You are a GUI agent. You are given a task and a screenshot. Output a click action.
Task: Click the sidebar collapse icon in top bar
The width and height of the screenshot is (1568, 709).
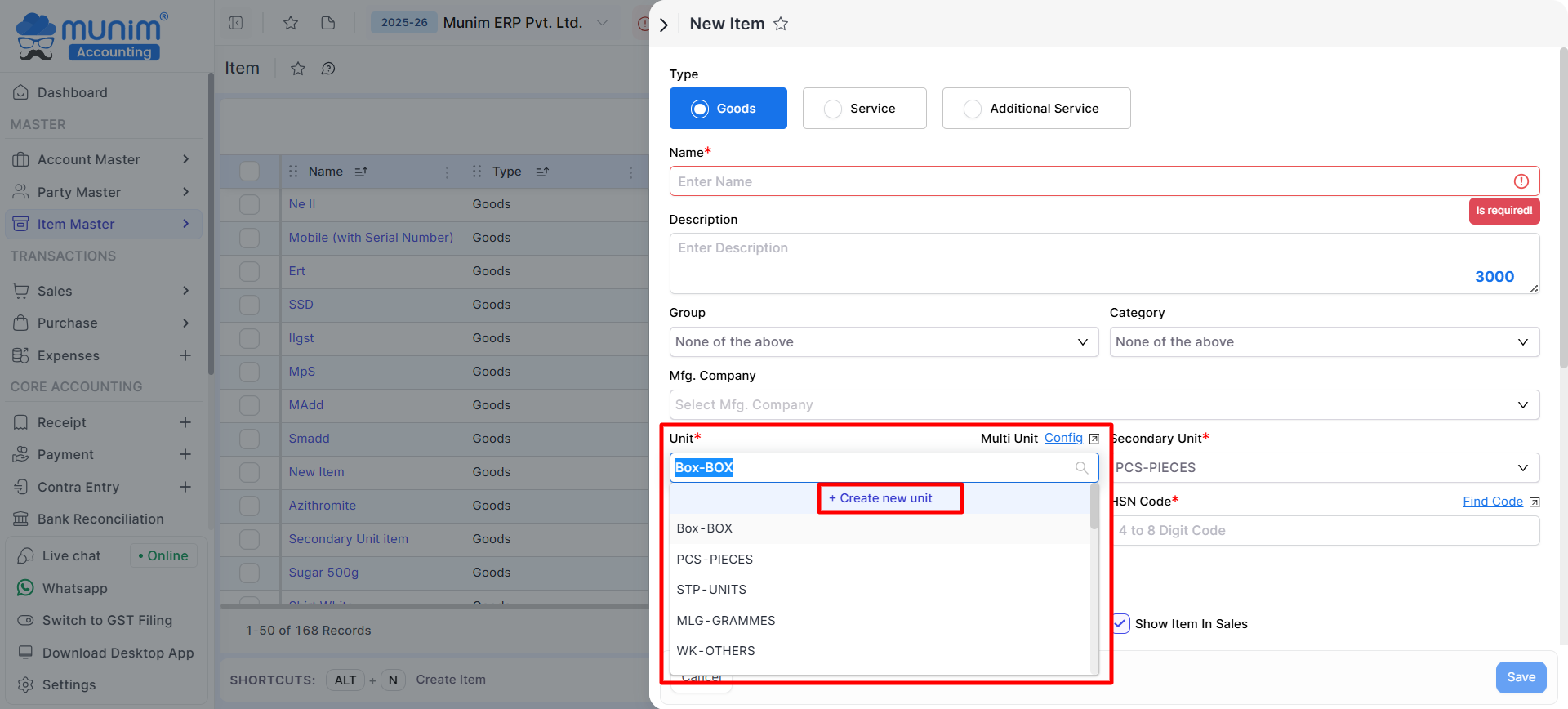(236, 23)
